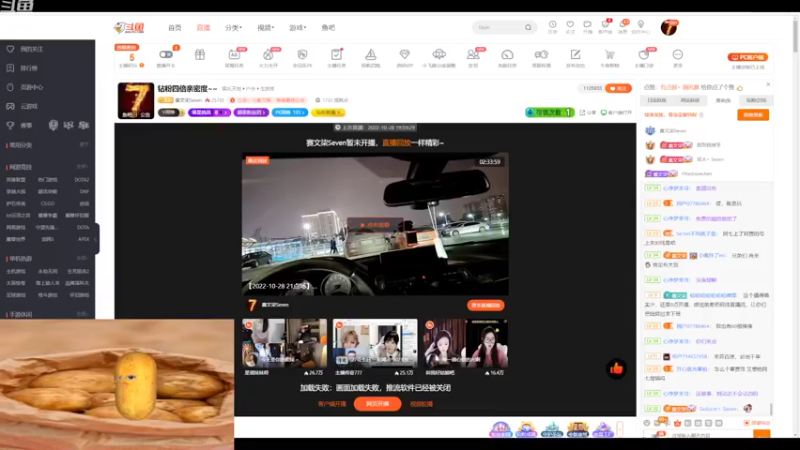
Task: Click orange more-replays button below video
Action: tap(485, 305)
